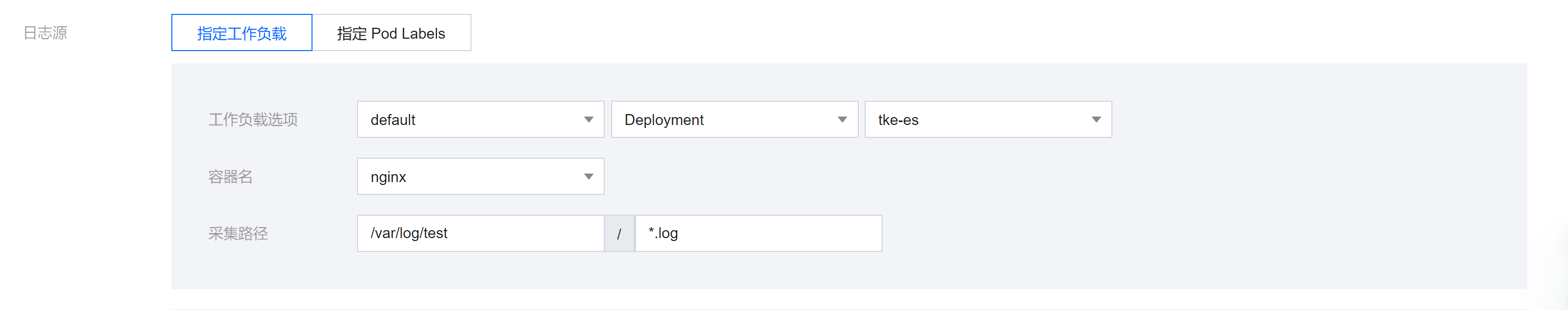The height and width of the screenshot is (310, 1568).
Task: Switch to the 指定 Pod Labels tab
Action: tap(391, 33)
